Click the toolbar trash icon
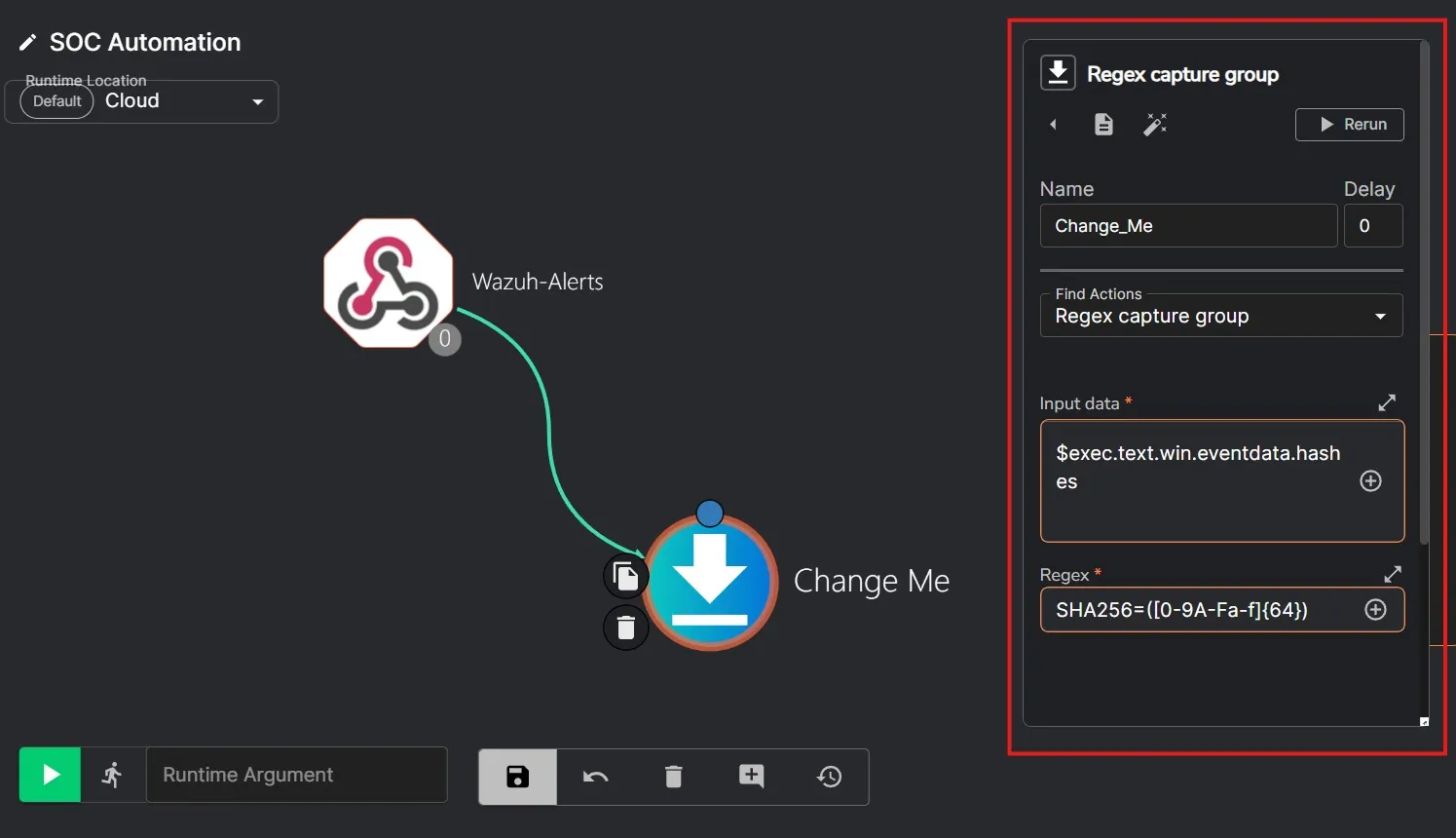1456x838 pixels. click(x=673, y=777)
